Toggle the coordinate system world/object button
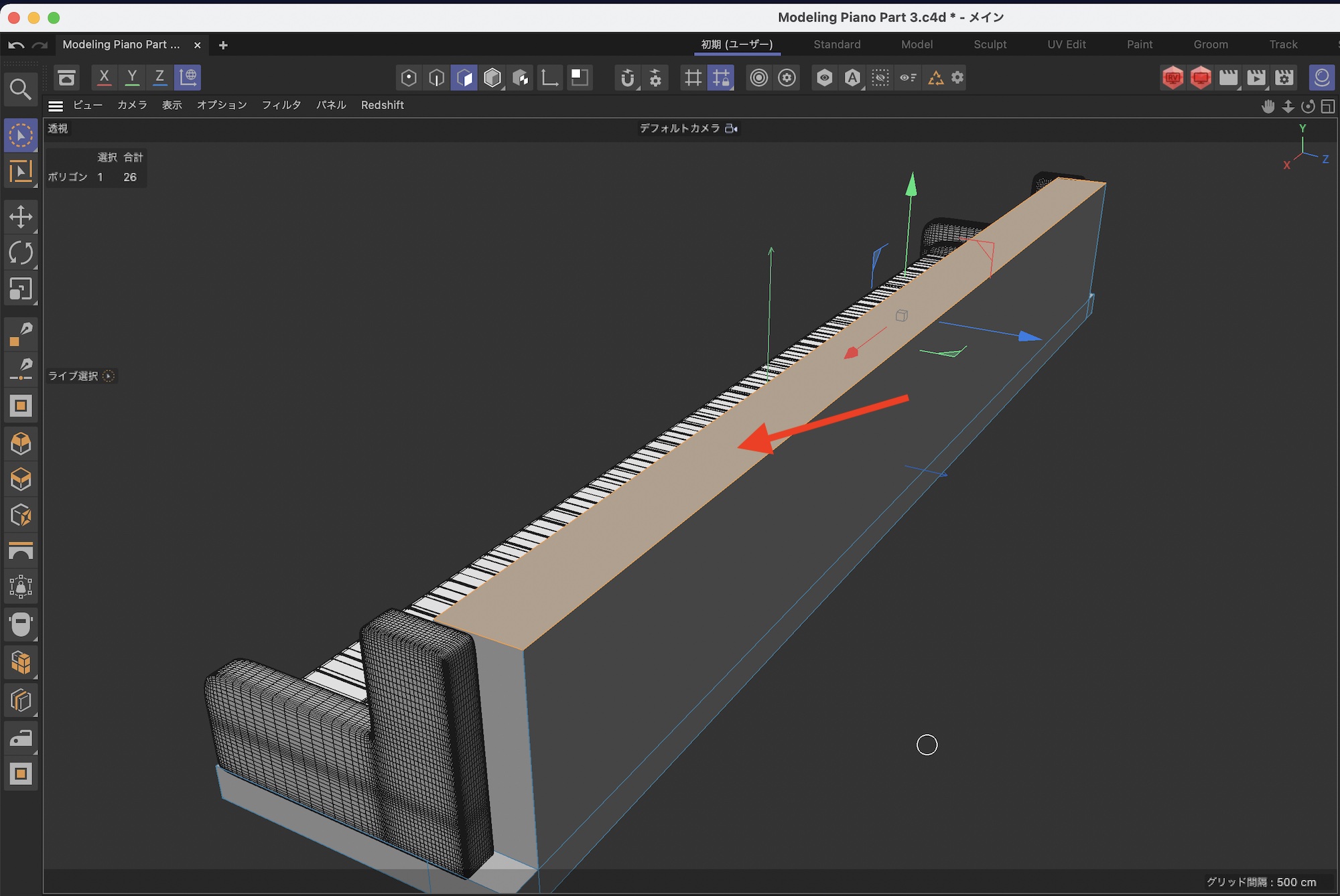 [188, 77]
